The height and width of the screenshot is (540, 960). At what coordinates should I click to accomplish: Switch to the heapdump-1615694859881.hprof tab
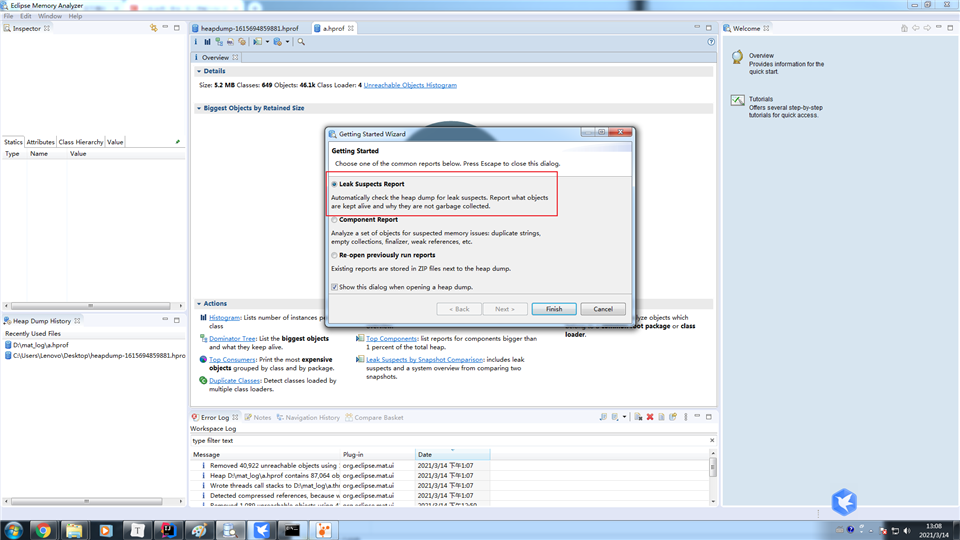[249, 28]
